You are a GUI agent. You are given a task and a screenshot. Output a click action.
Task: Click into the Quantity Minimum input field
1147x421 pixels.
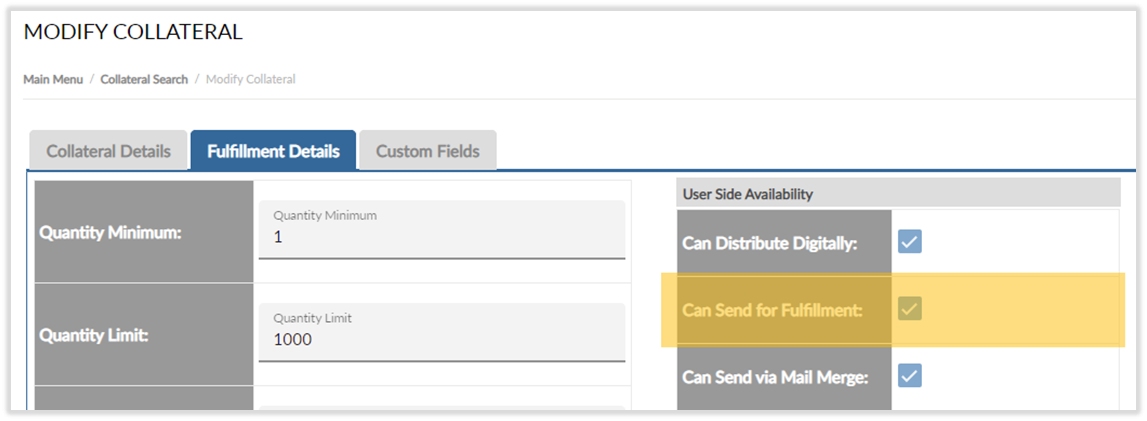click(441, 238)
